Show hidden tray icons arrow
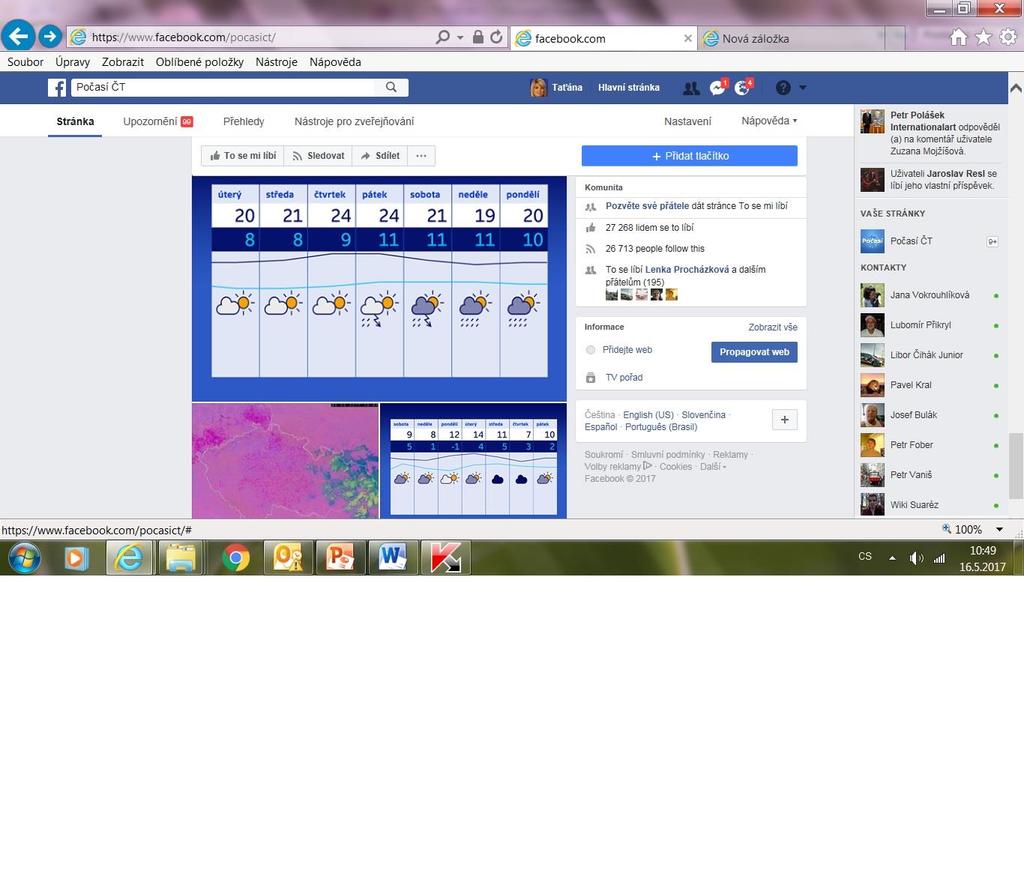This screenshot has height=873, width=1024. point(892,558)
